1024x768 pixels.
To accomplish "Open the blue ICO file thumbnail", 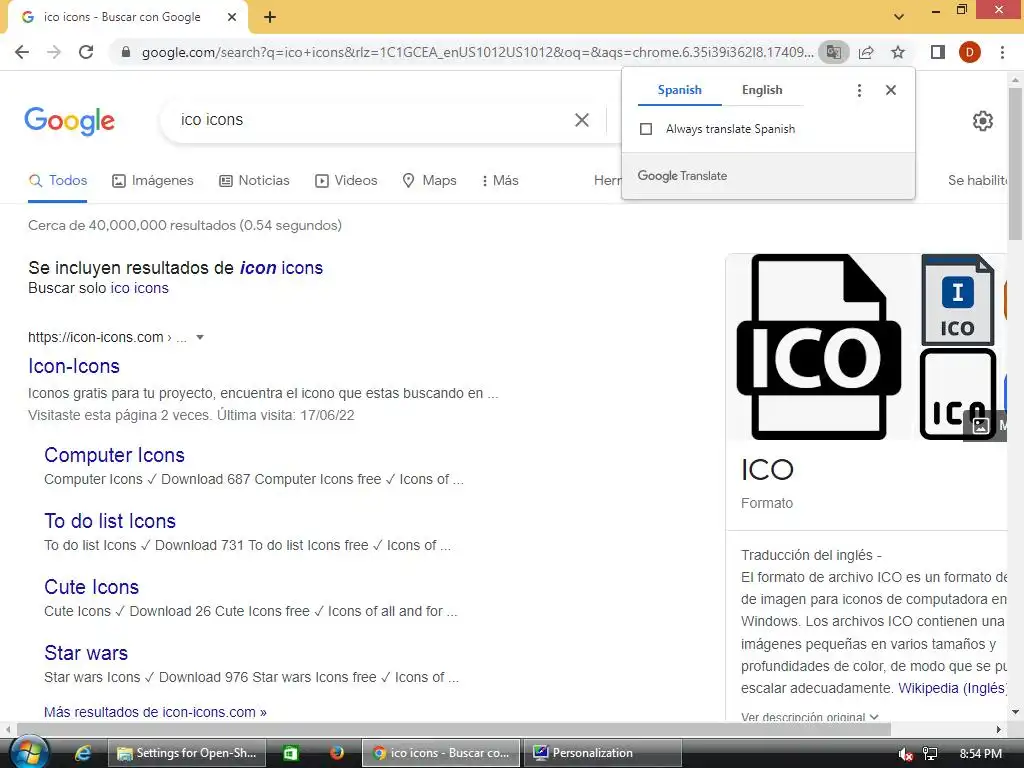I will pos(957,300).
